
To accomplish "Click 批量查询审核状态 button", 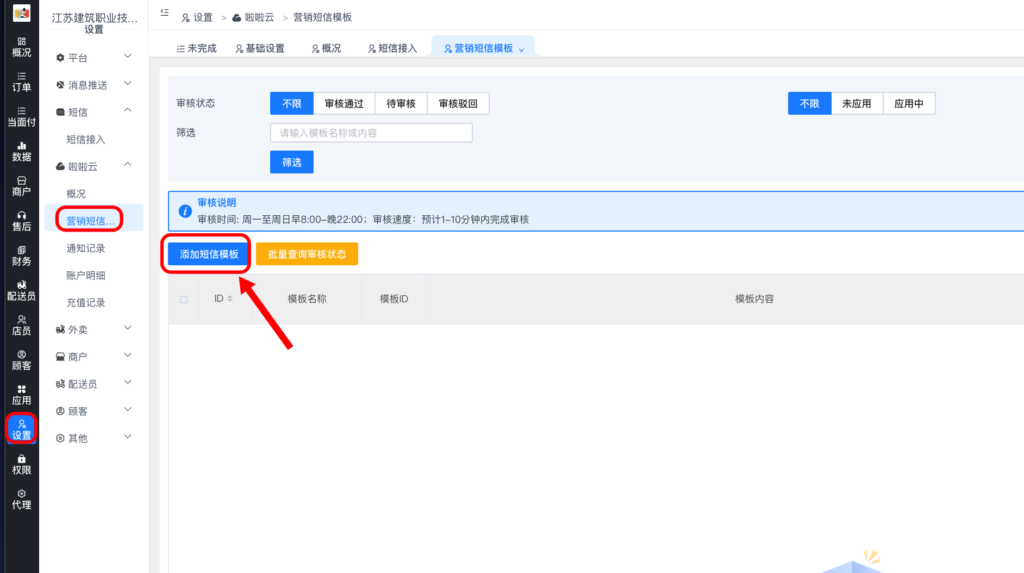I will click(x=307, y=254).
